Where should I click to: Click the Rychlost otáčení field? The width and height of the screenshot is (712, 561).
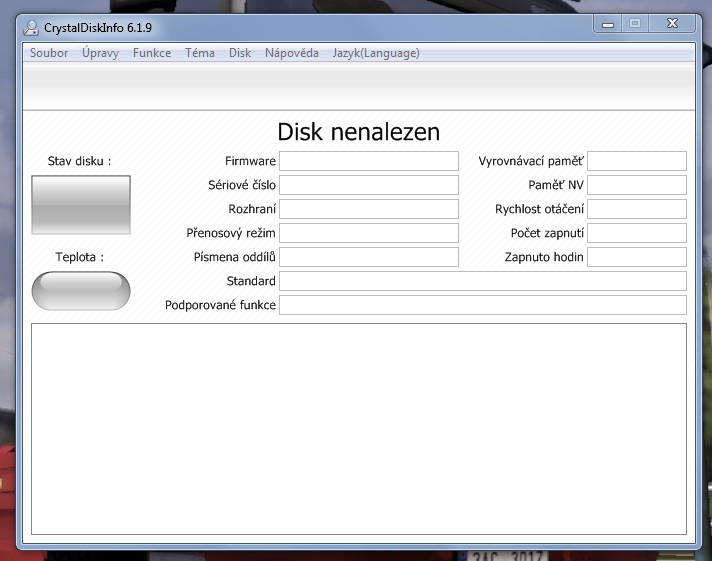click(x=636, y=209)
